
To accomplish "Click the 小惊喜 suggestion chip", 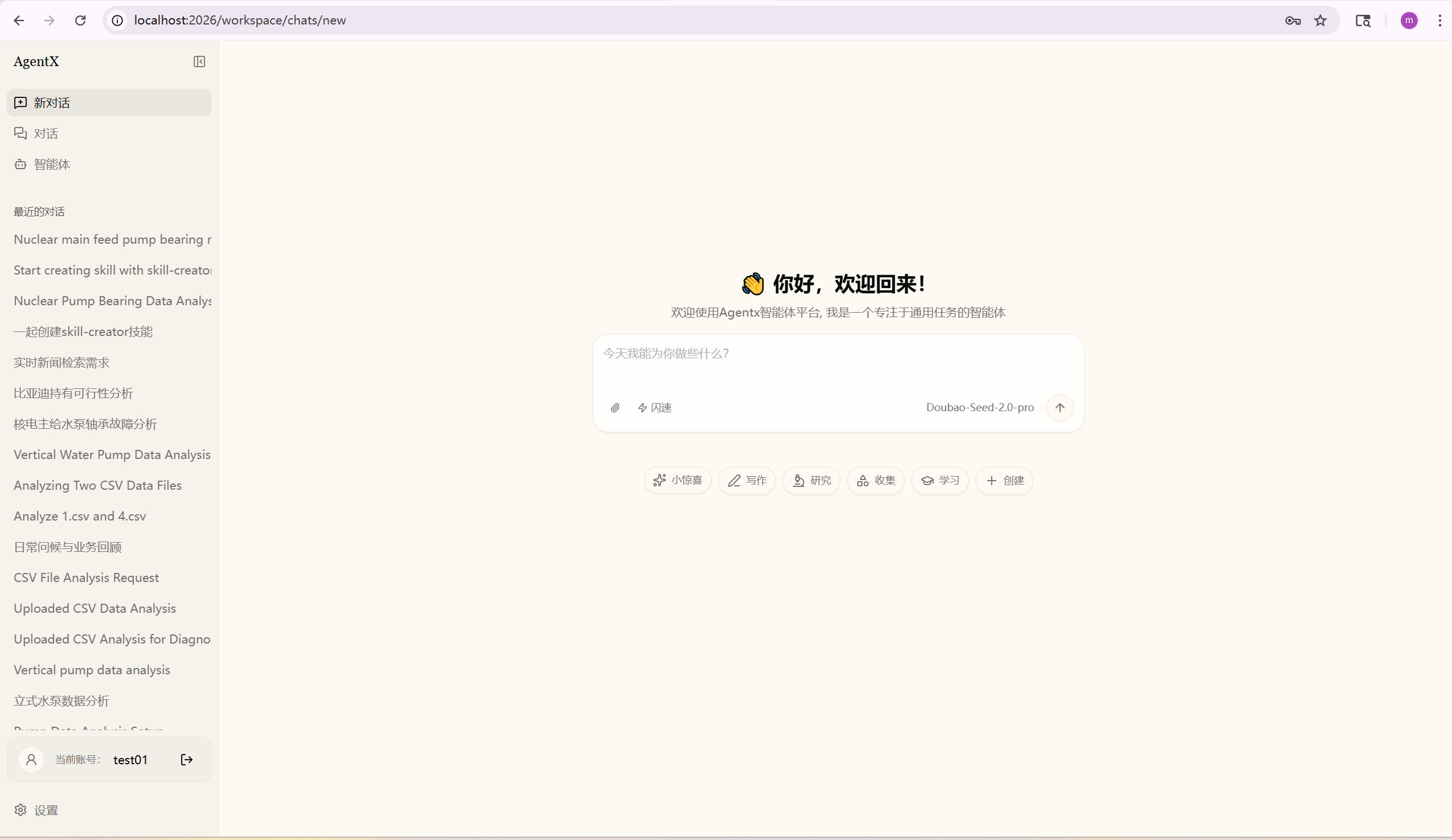I will (x=677, y=481).
